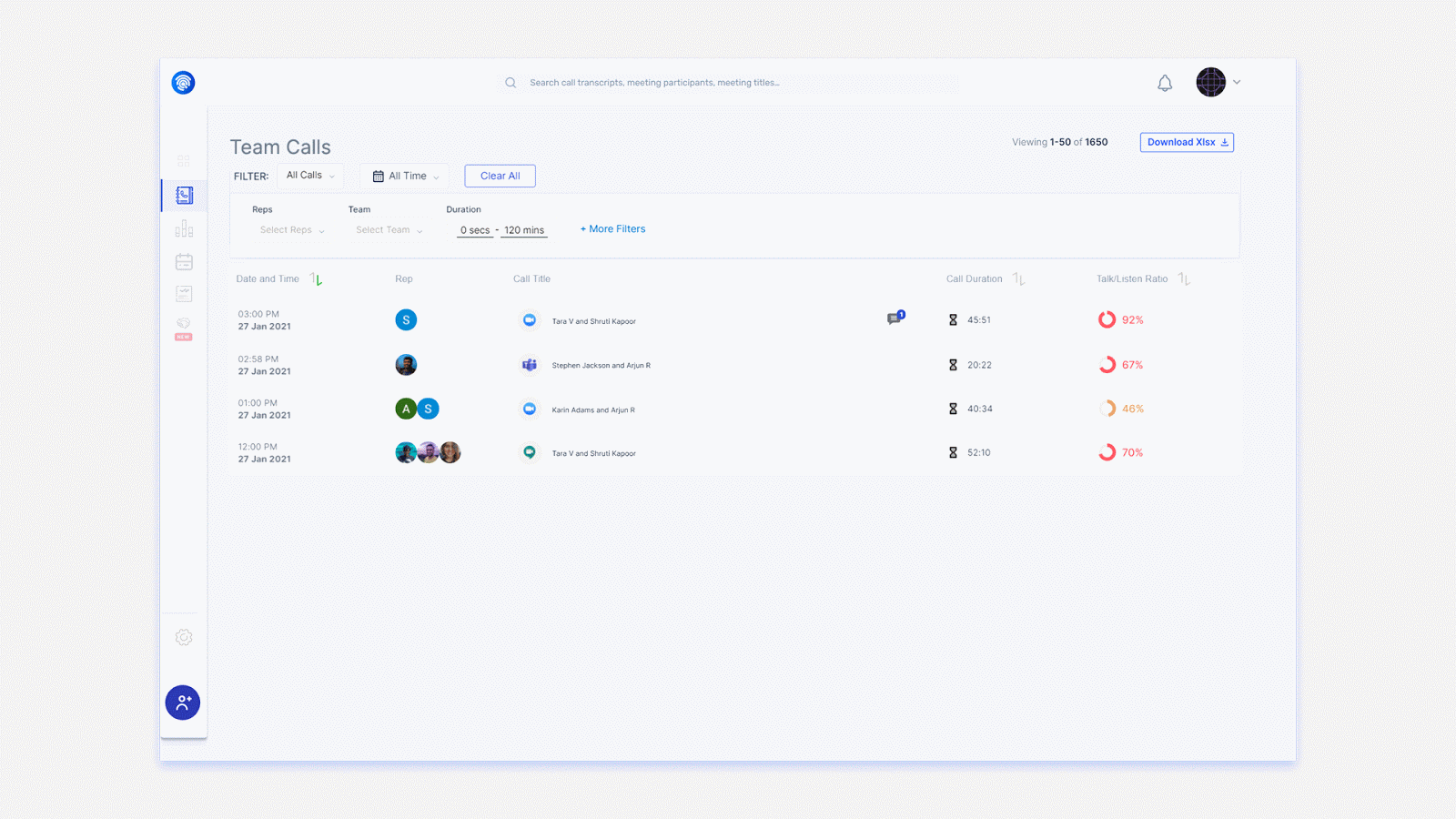The width and height of the screenshot is (1456, 819).
Task: Download the Xlsx export
Action: pyautogui.click(x=1187, y=142)
